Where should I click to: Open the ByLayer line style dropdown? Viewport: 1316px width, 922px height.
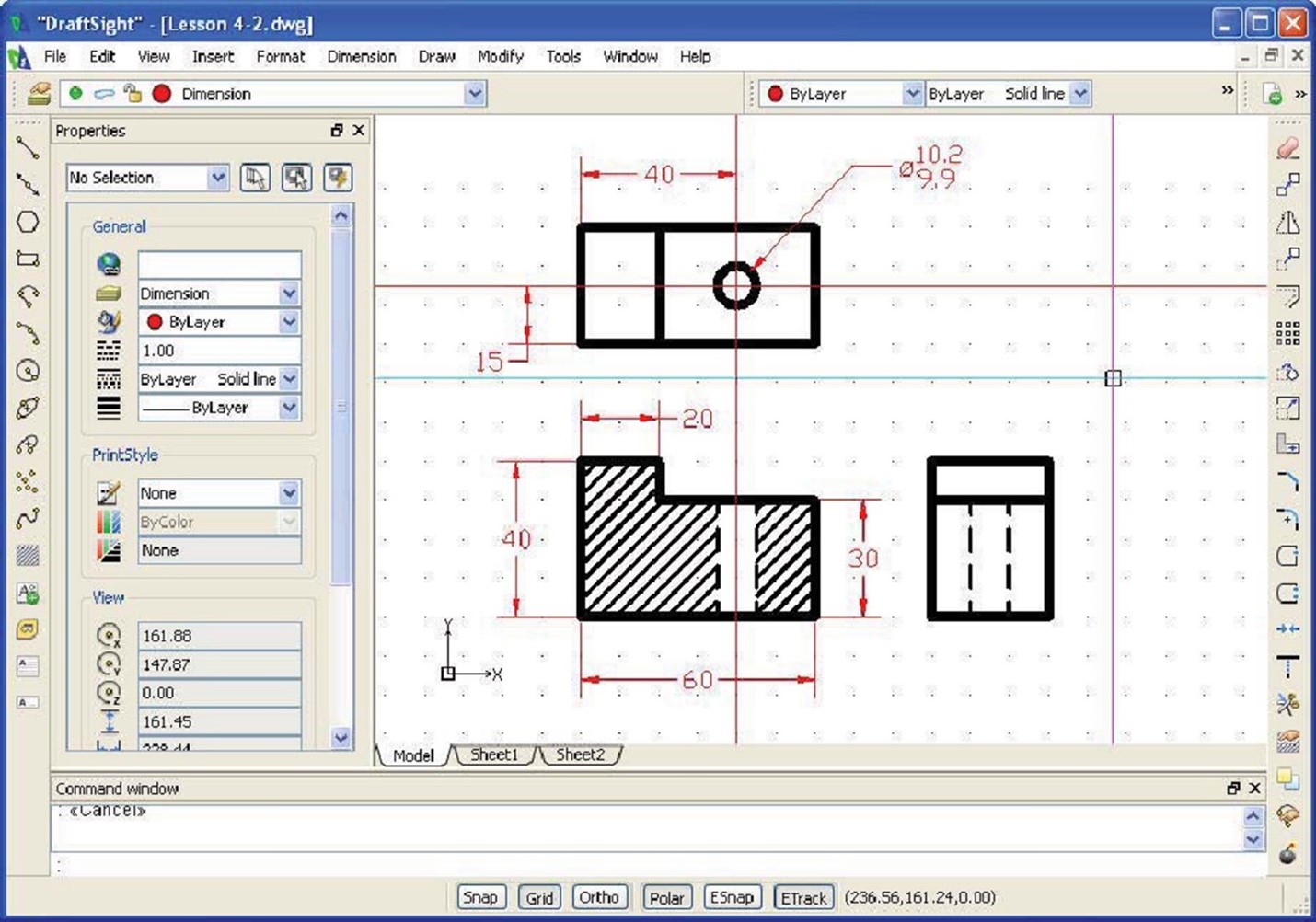coord(1082,93)
